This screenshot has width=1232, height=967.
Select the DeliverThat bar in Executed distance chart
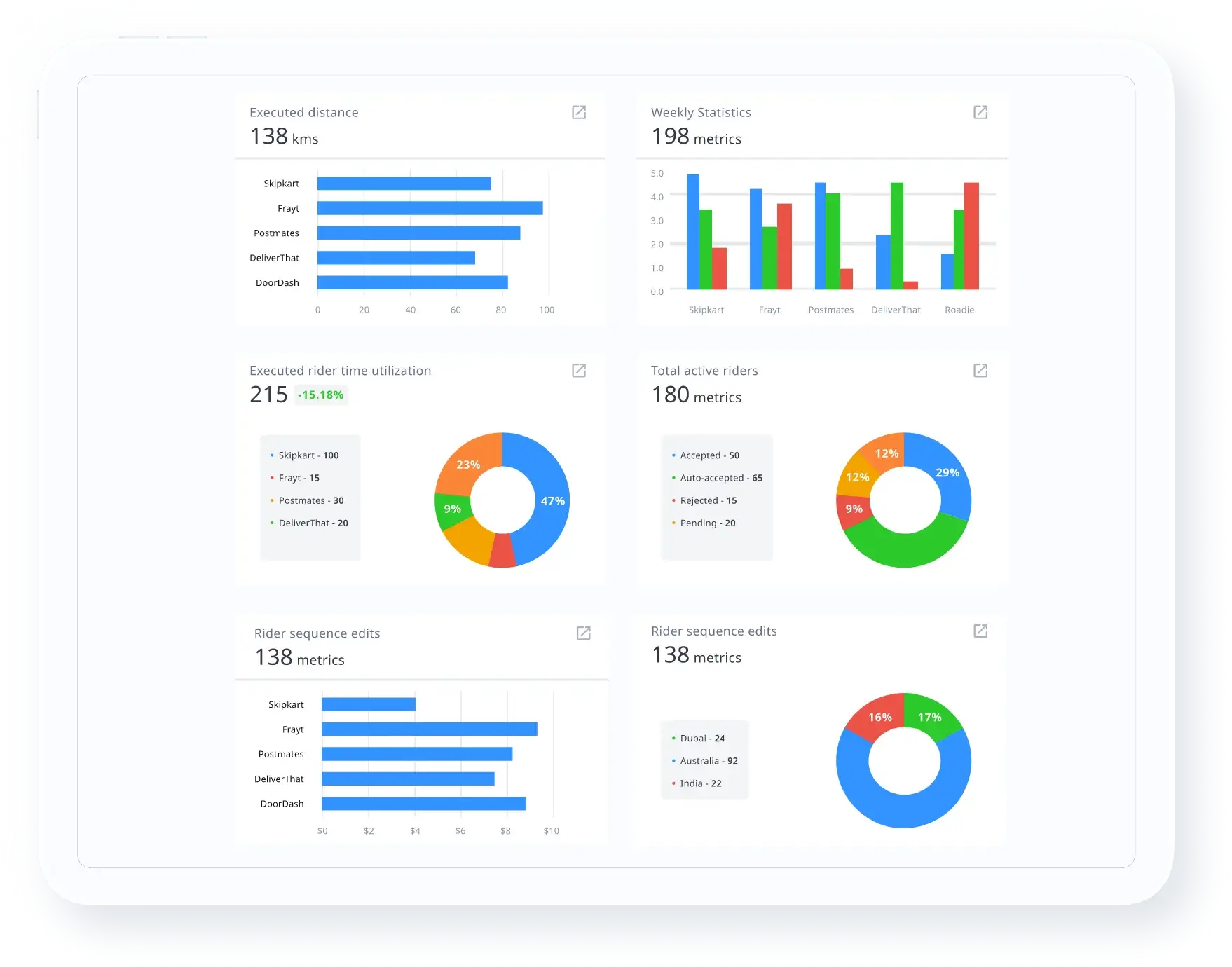(396, 258)
